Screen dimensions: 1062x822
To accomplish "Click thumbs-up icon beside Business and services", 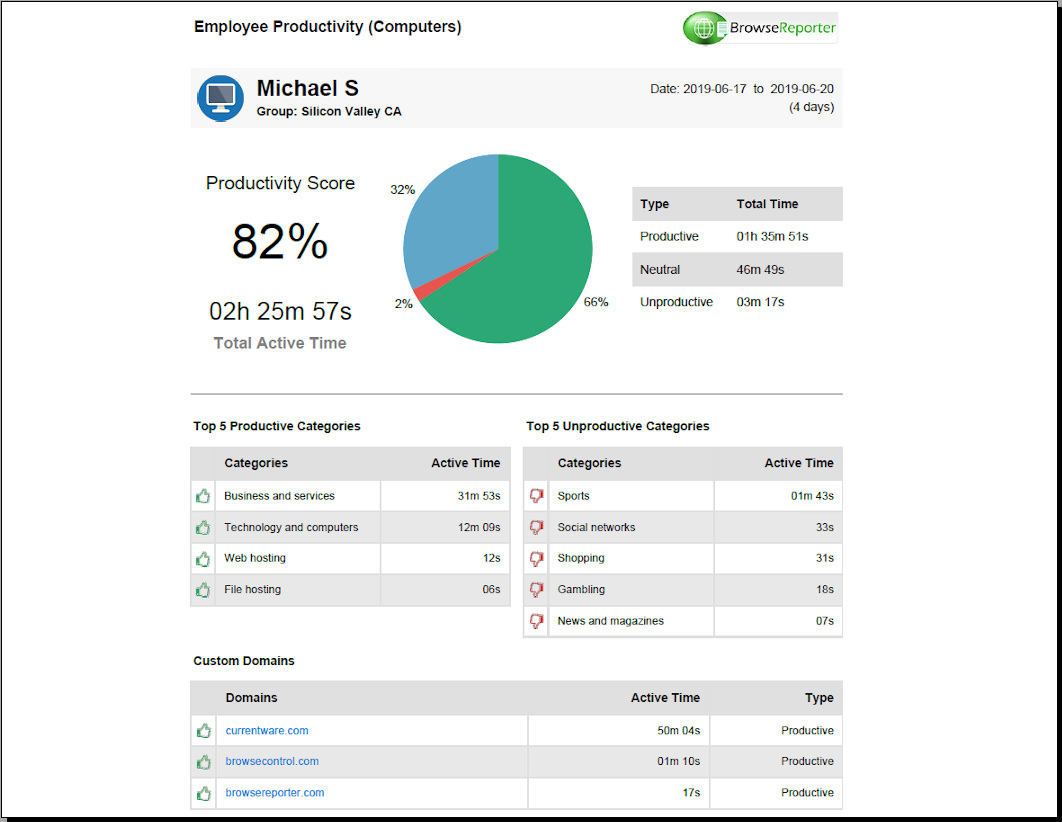I will (x=203, y=496).
